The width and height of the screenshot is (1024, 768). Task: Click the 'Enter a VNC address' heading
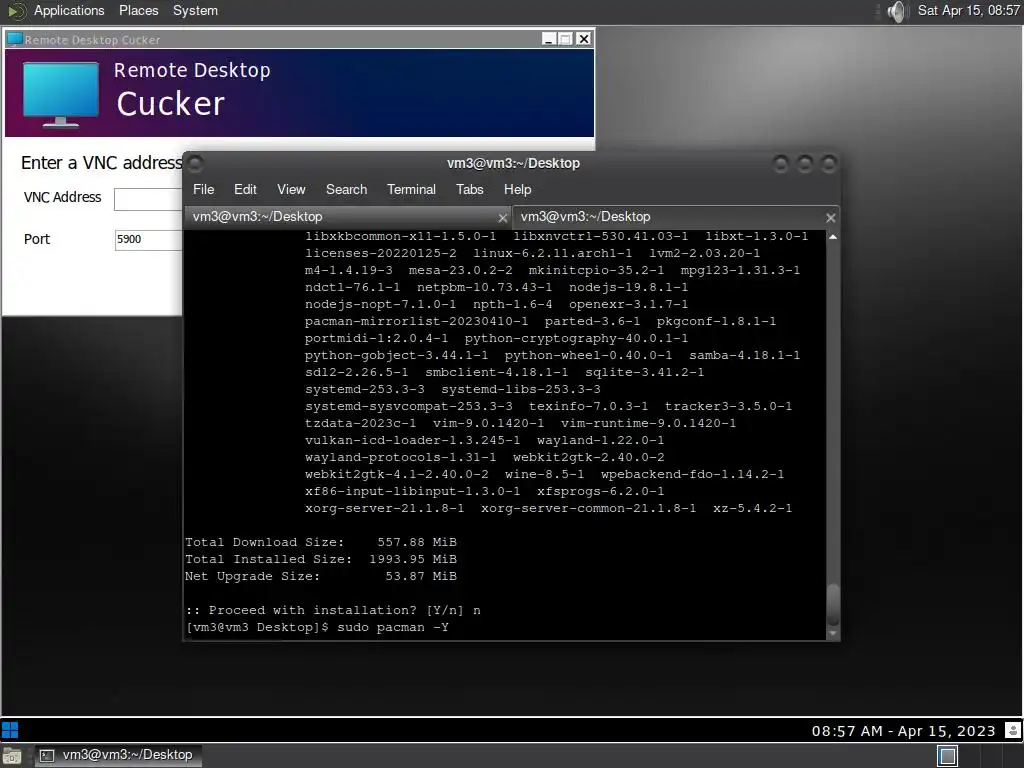tap(102, 163)
